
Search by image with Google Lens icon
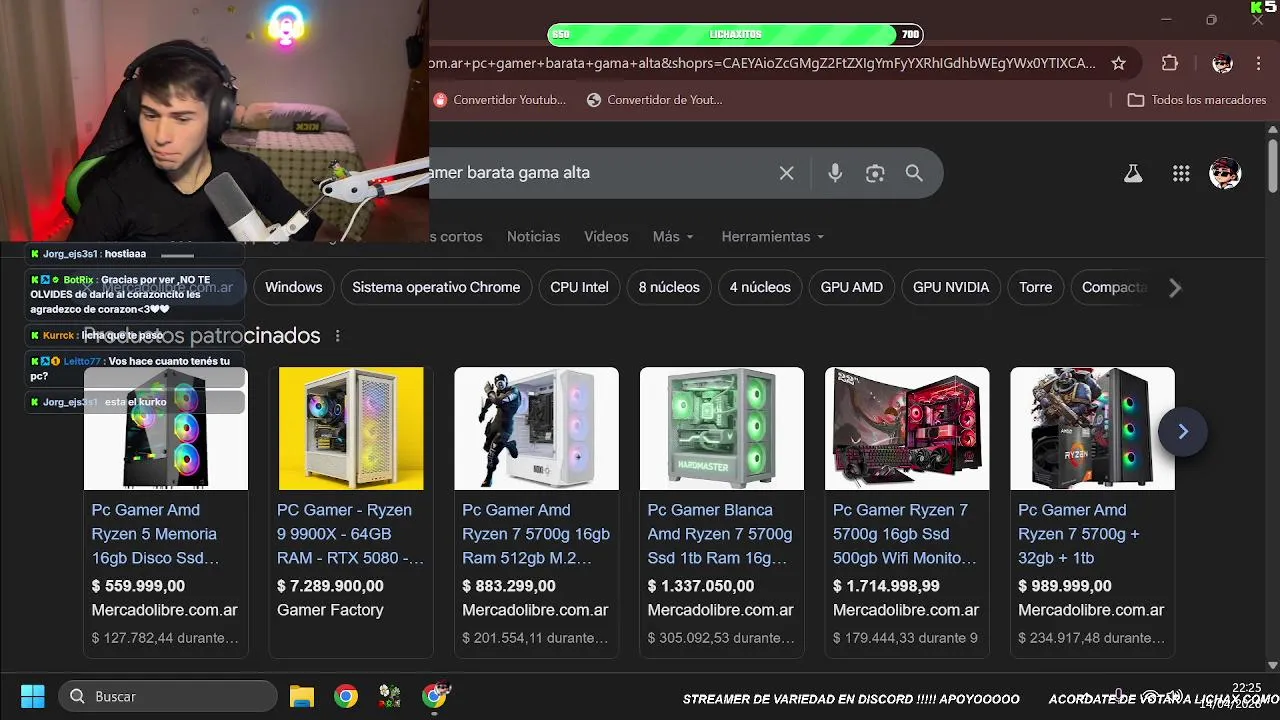[x=875, y=173]
